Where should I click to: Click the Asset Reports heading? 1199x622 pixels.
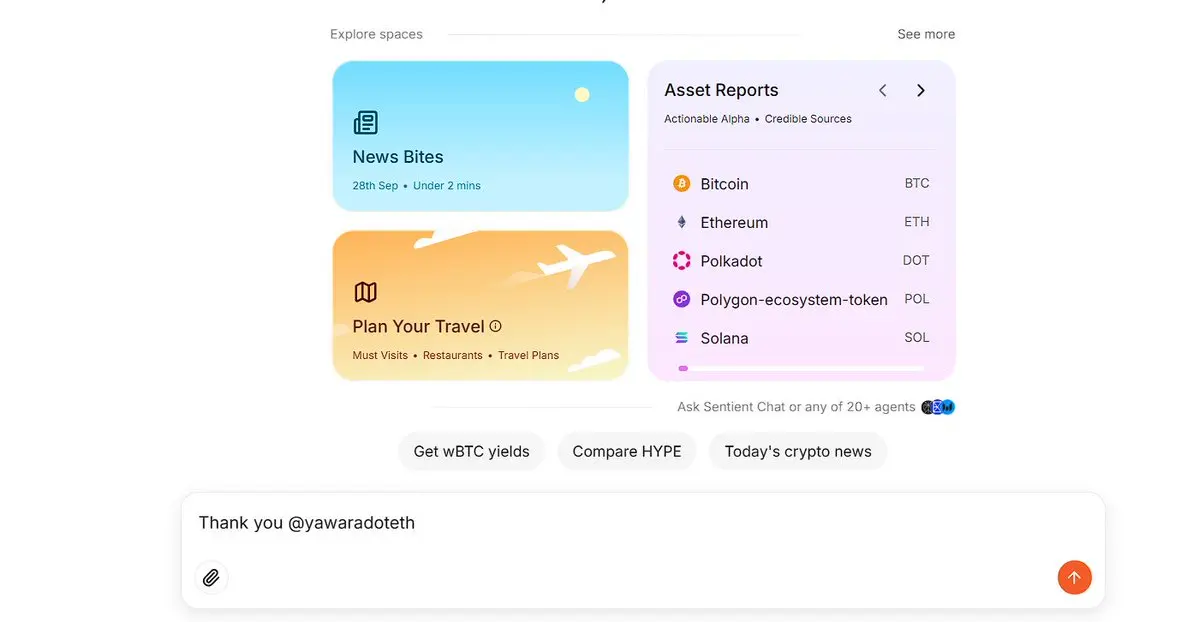(721, 90)
